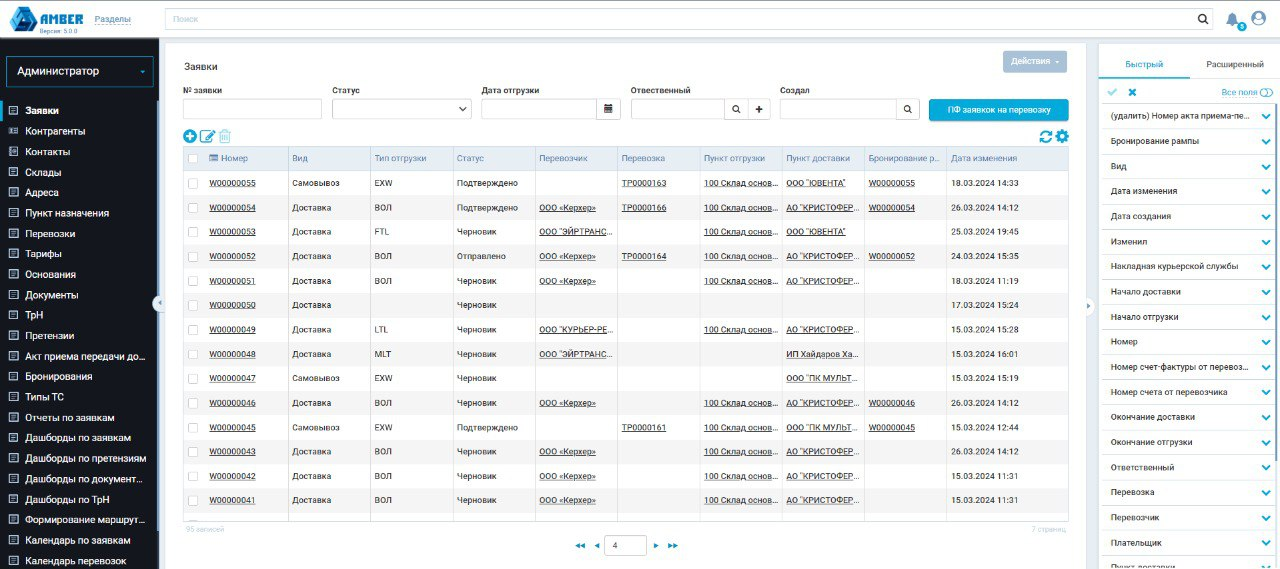Refresh the заявки table list
This screenshot has width=1280, height=569.
[x=1046, y=136]
